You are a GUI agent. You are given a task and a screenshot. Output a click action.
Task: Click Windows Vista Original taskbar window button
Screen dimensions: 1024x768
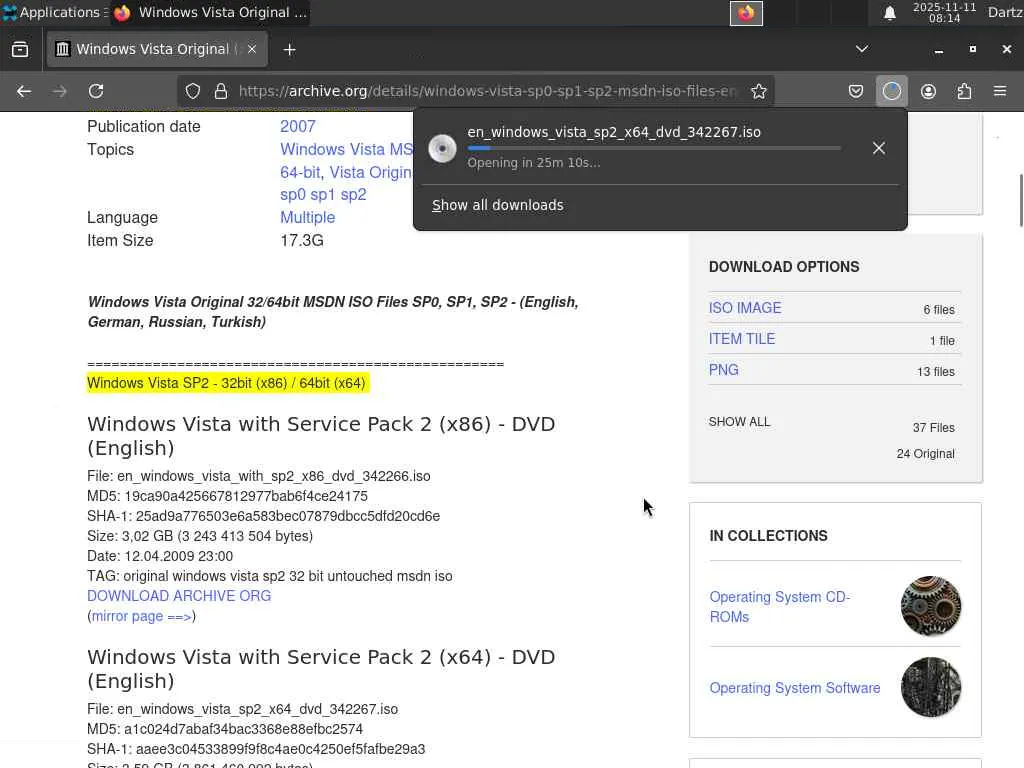[210, 12]
